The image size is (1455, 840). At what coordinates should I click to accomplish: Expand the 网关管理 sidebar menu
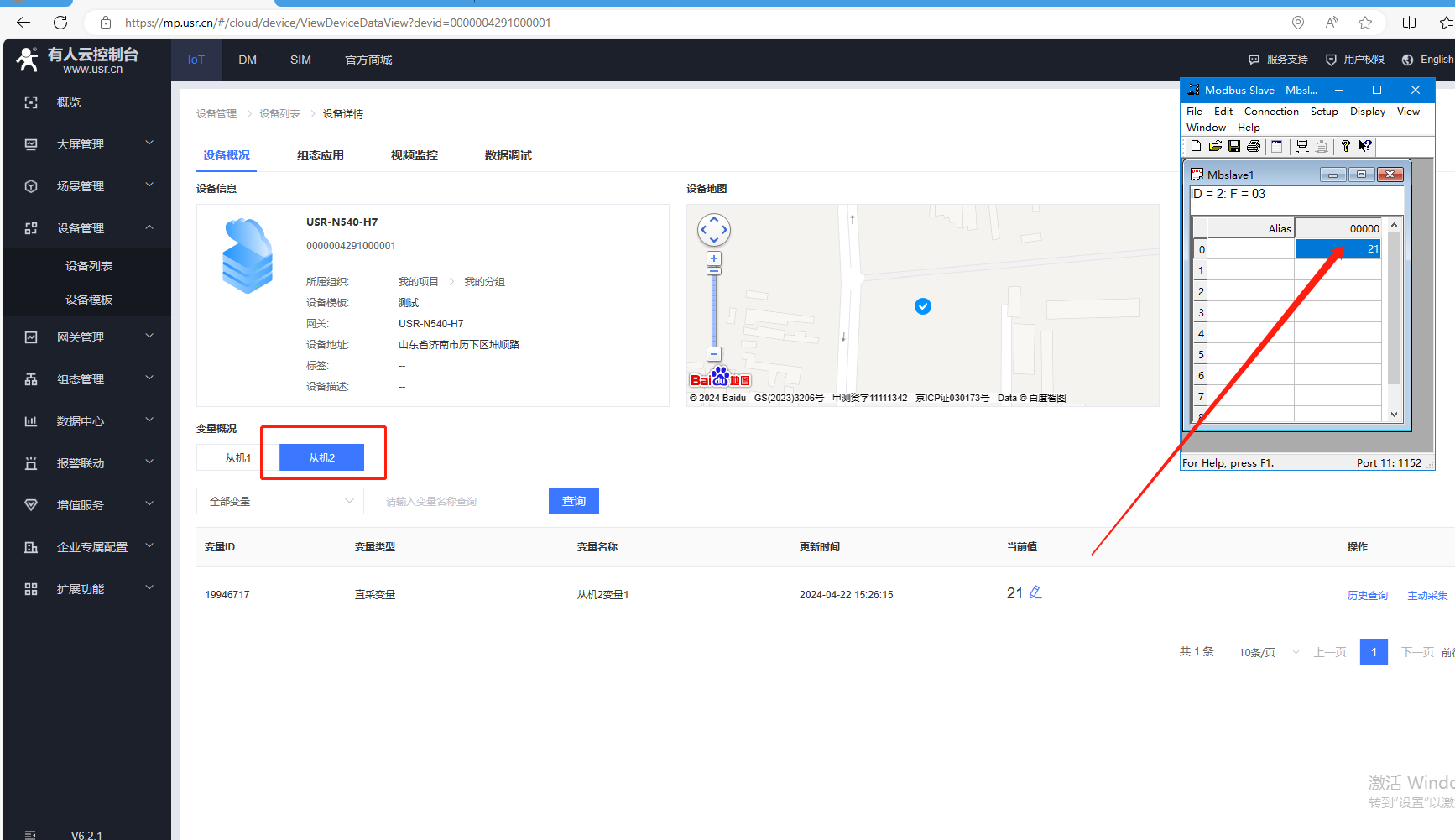87,337
